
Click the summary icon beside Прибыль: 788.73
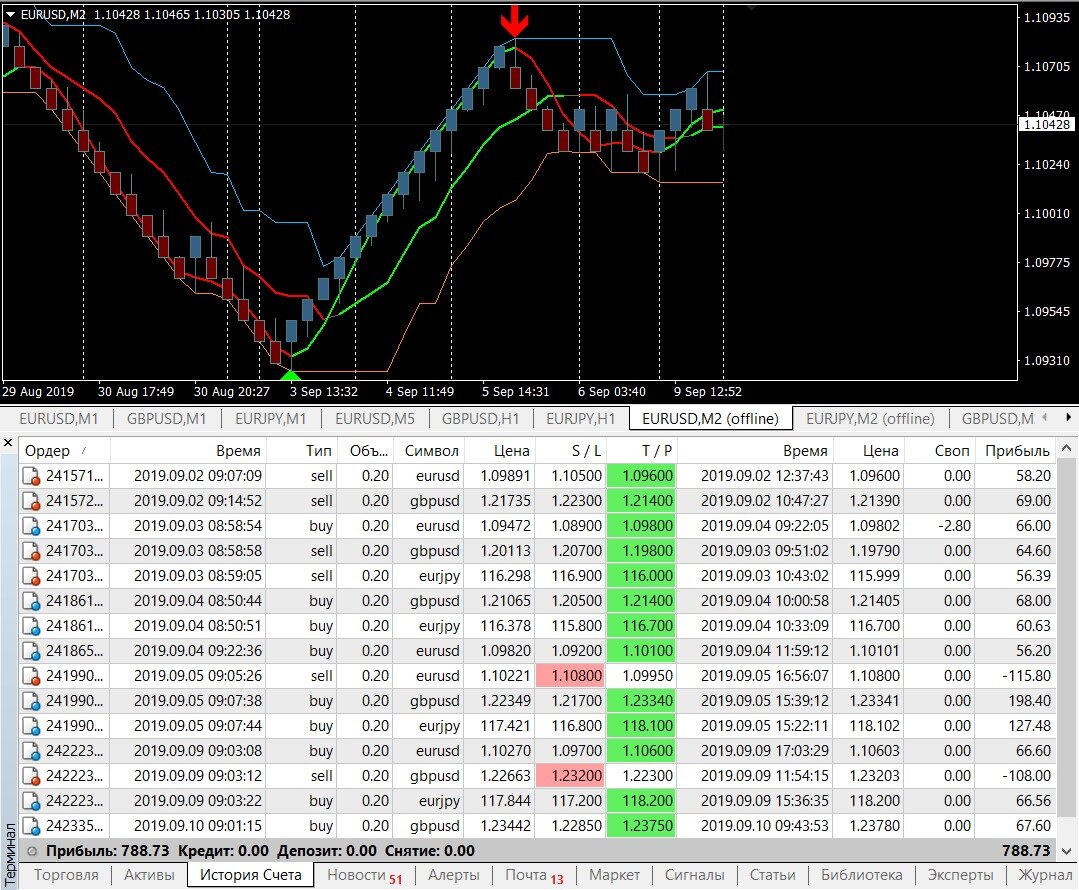tap(31, 851)
